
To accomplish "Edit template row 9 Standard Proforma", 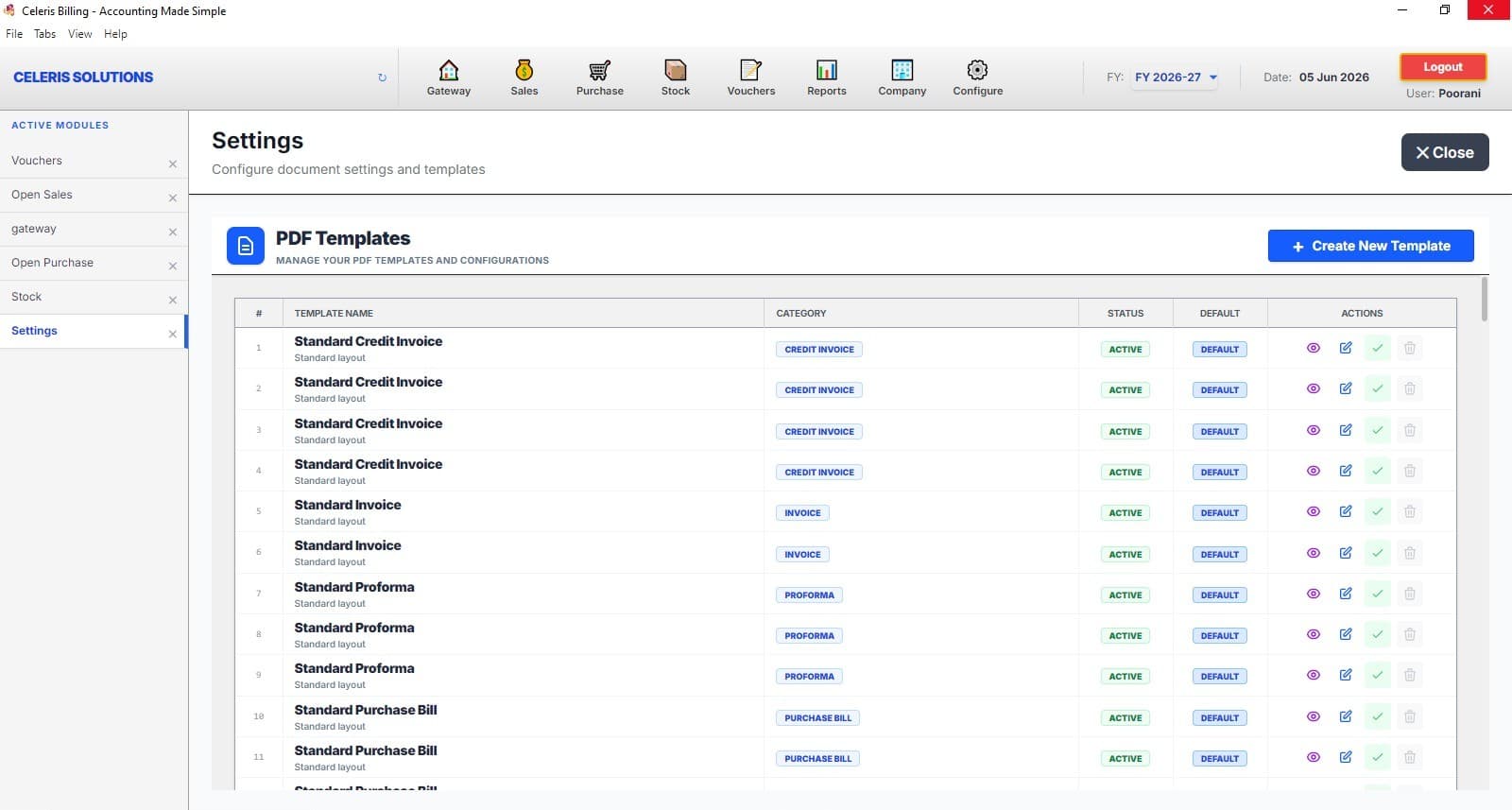I will [1346, 675].
